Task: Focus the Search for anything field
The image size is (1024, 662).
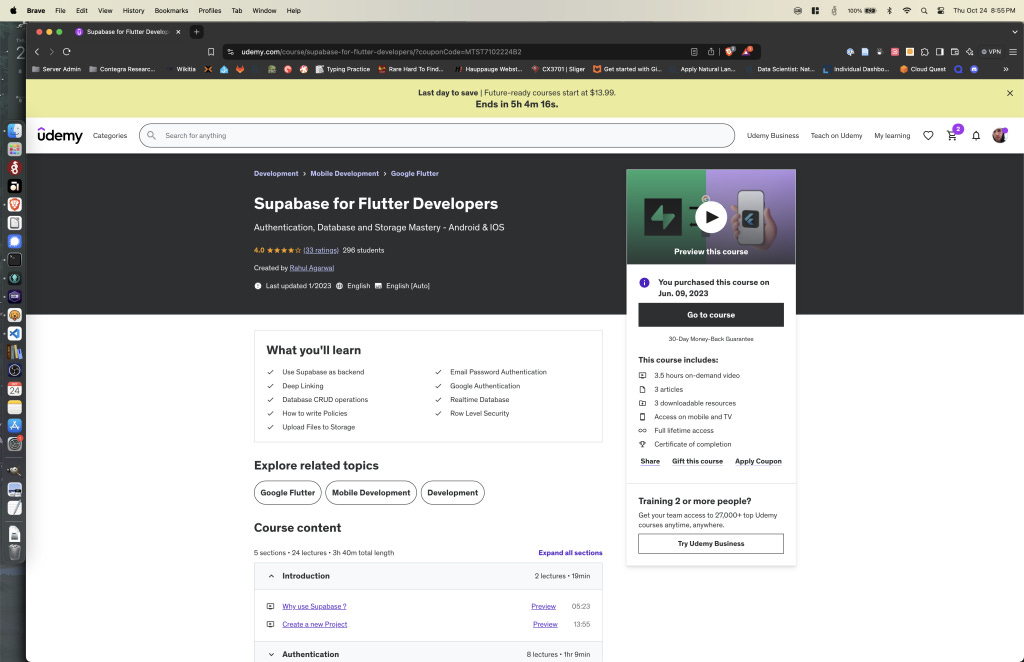Action: [437, 135]
